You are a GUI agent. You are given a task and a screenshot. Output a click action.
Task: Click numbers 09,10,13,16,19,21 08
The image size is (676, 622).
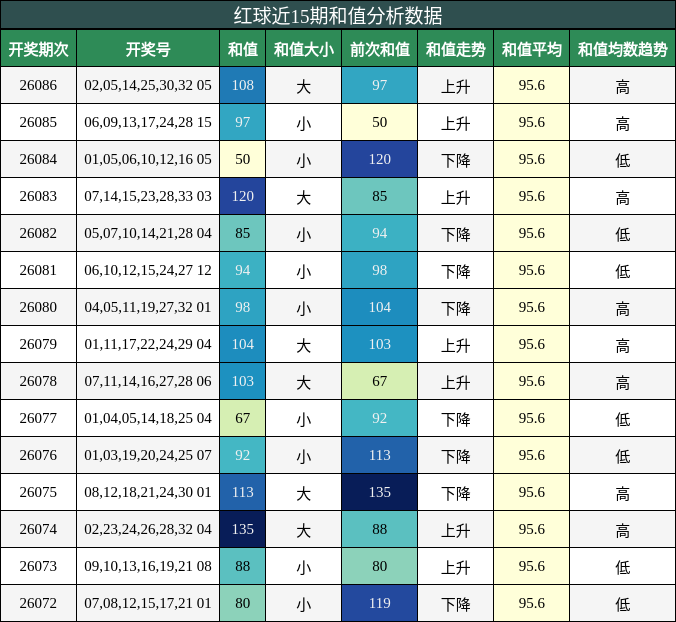point(148,566)
